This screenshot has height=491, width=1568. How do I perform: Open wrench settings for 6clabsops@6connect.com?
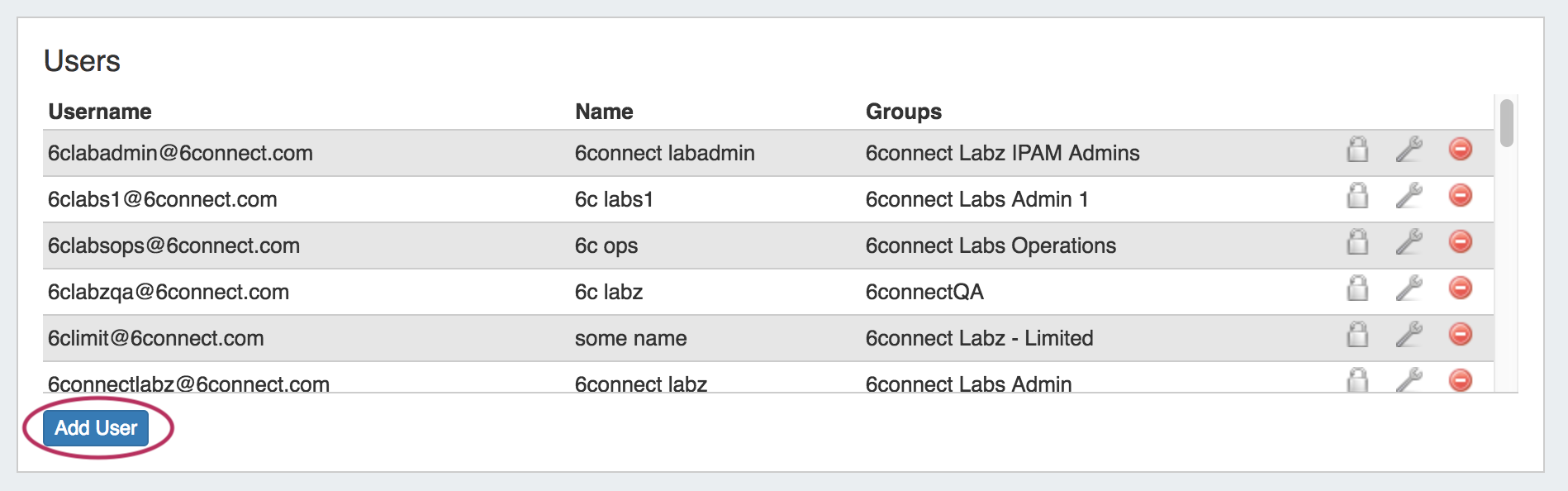1409,242
